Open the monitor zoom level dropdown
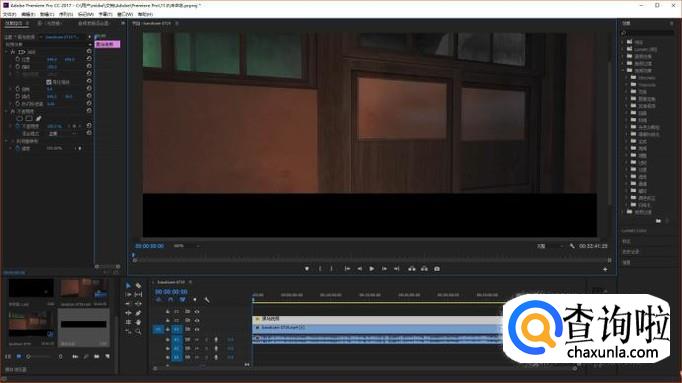The width and height of the screenshot is (682, 383). point(186,246)
